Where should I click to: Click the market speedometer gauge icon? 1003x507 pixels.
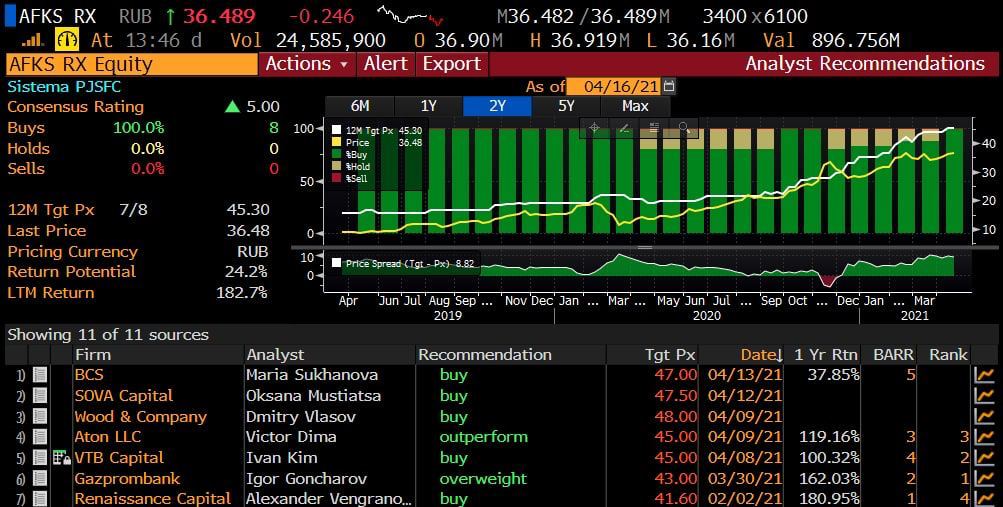pos(67,40)
